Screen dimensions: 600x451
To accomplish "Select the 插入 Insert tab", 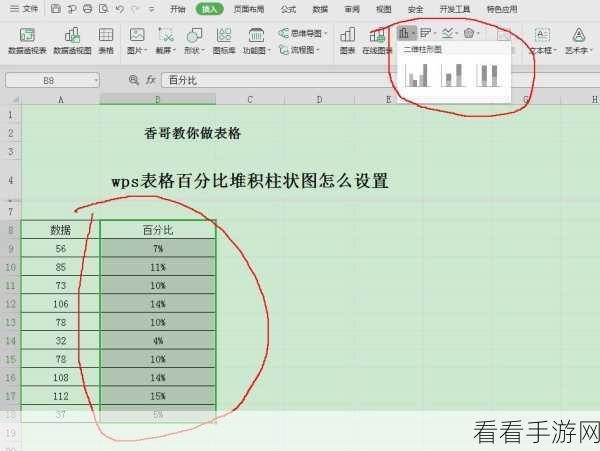I will pyautogui.click(x=210, y=9).
